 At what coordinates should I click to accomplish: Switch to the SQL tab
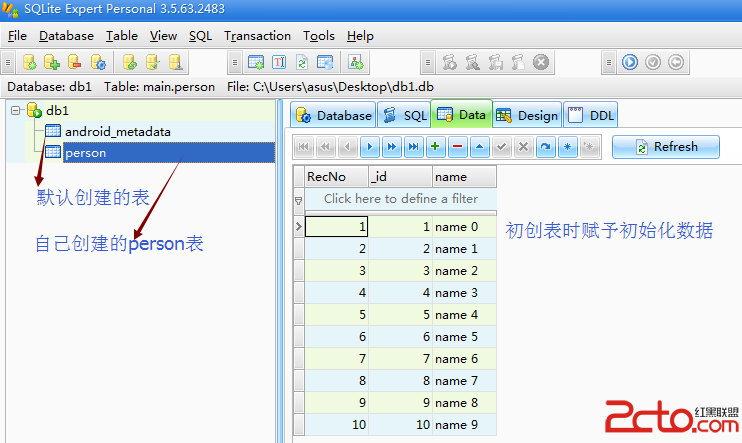[404, 115]
